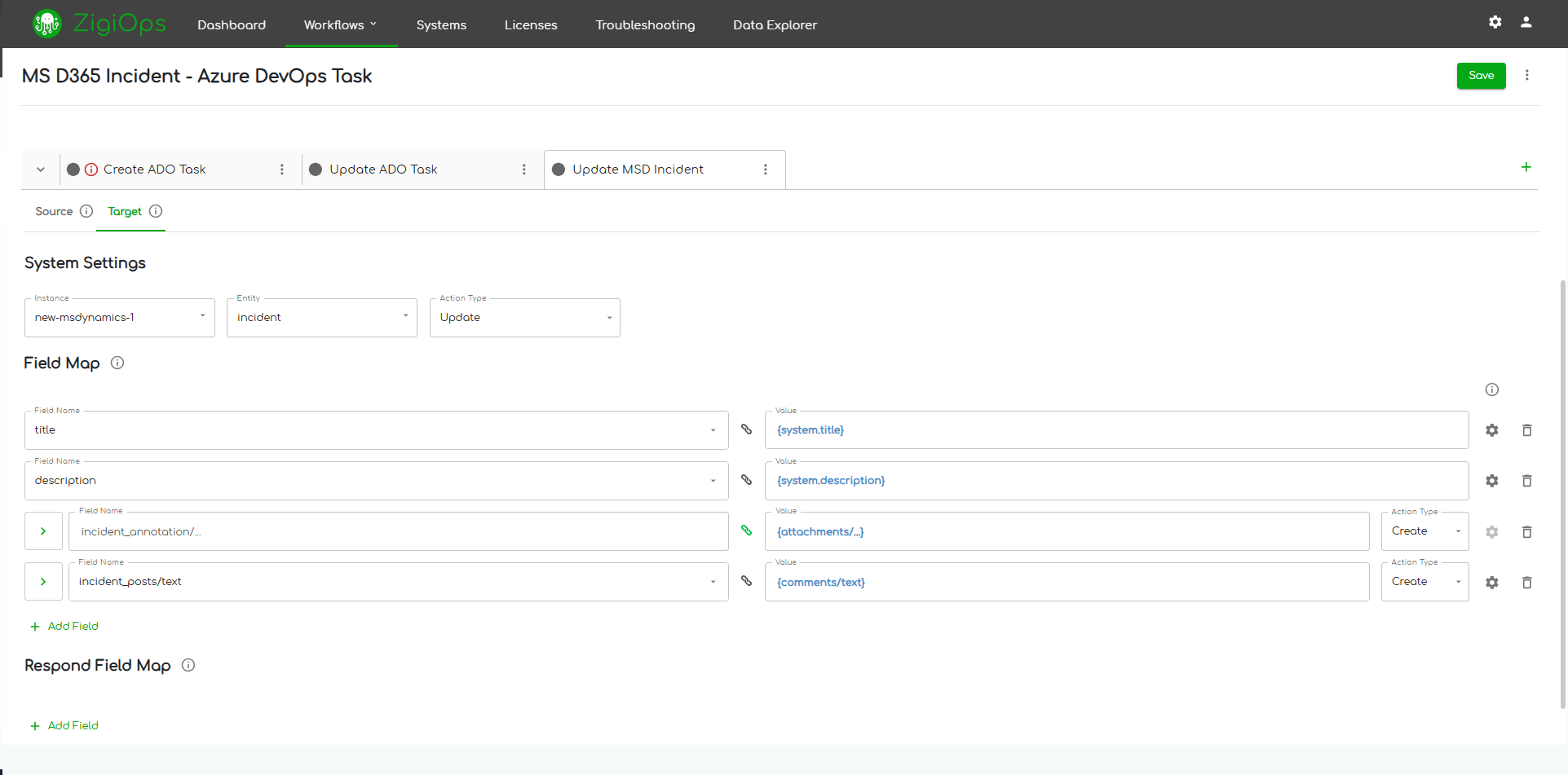Open Action Type Create for comments row
Viewport: 1568px width, 775px height.
coord(1425,582)
